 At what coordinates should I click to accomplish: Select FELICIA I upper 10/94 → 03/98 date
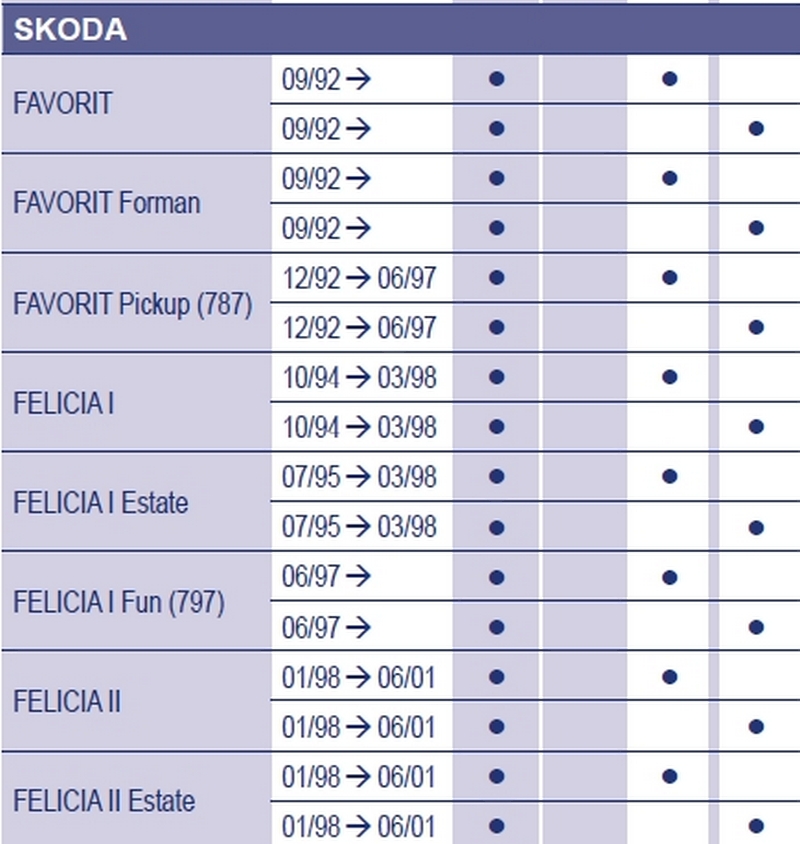(x=359, y=377)
